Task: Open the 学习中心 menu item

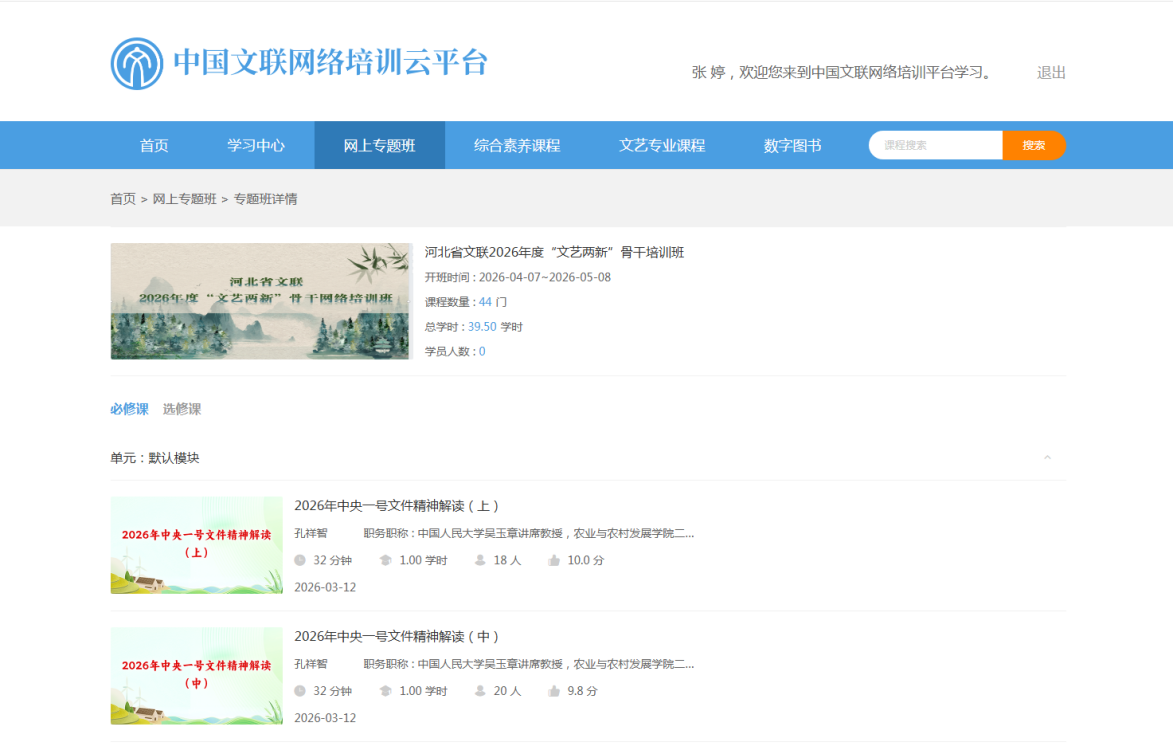Action: [256, 146]
